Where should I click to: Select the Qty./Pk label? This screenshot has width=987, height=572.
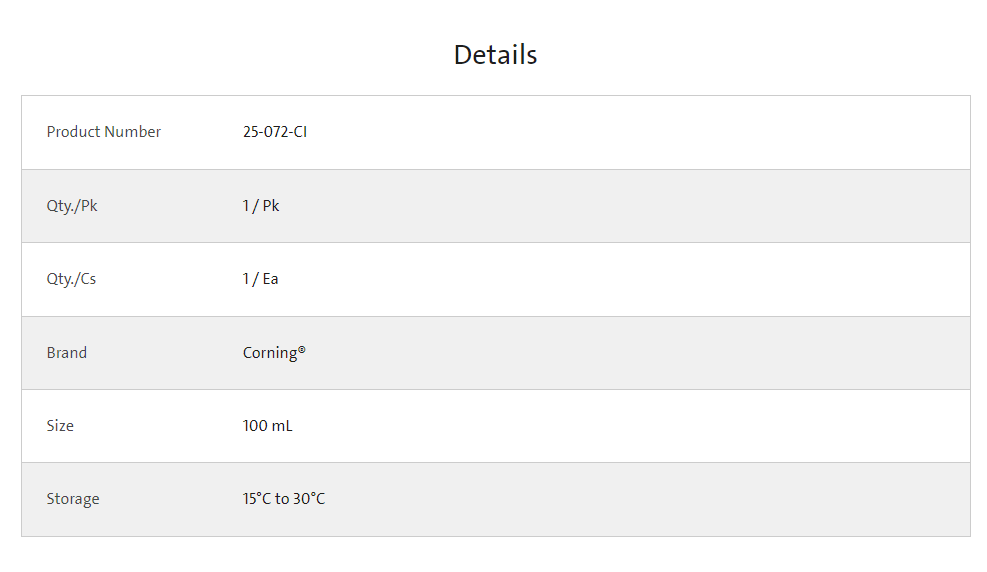pos(72,206)
